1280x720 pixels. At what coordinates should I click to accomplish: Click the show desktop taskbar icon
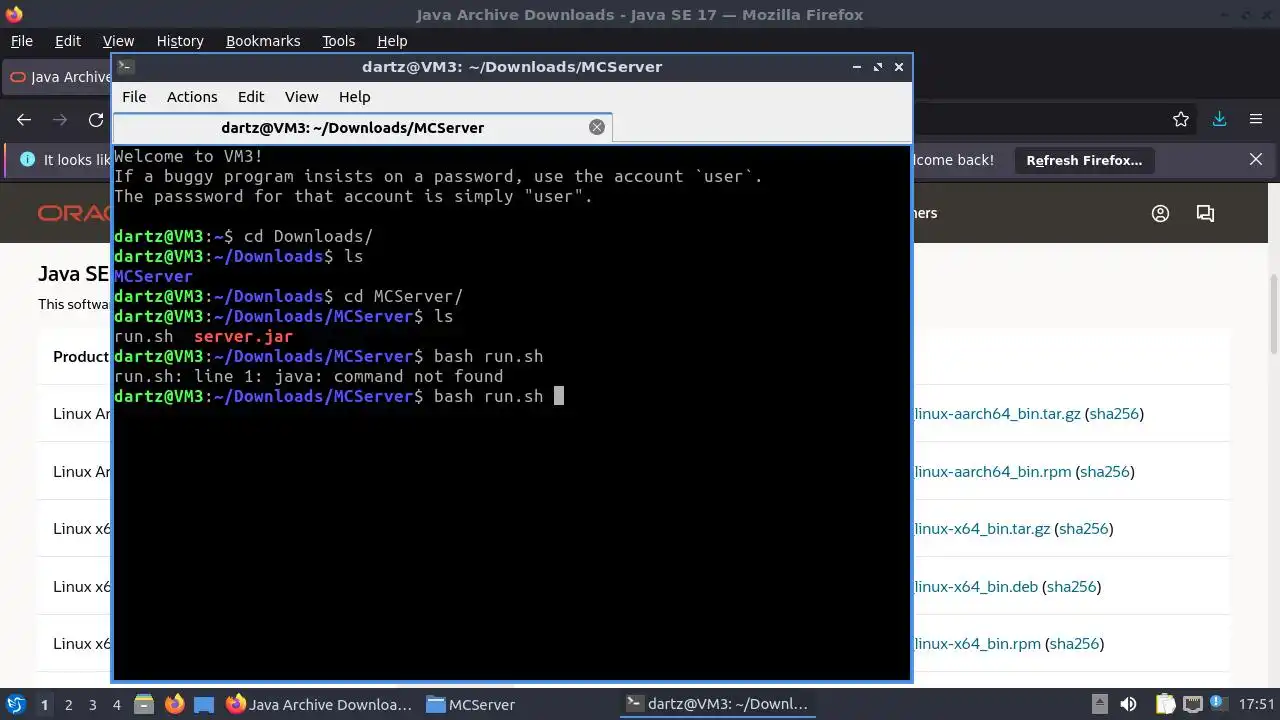(x=204, y=704)
